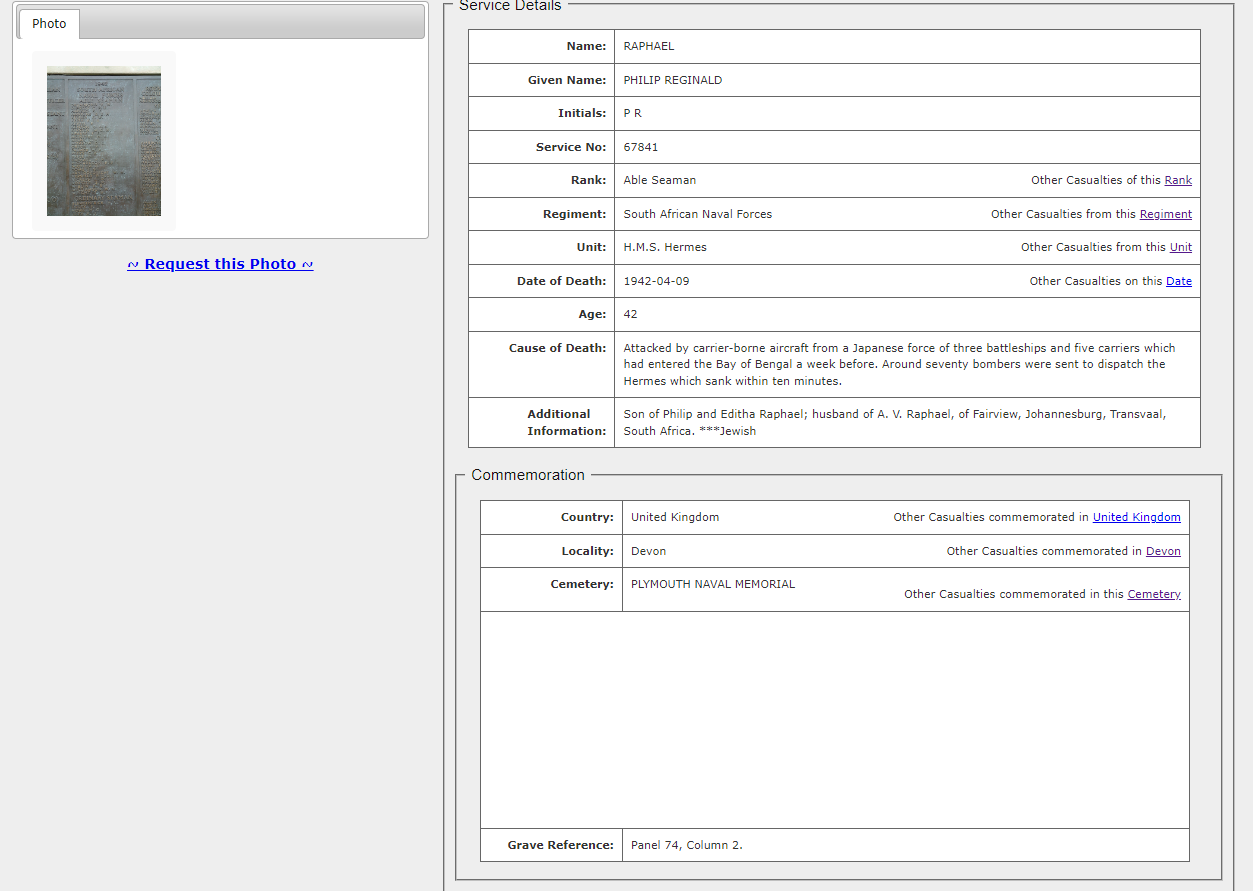1253x891 pixels.
Task: Click the Locality field label
Action: pos(588,551)
